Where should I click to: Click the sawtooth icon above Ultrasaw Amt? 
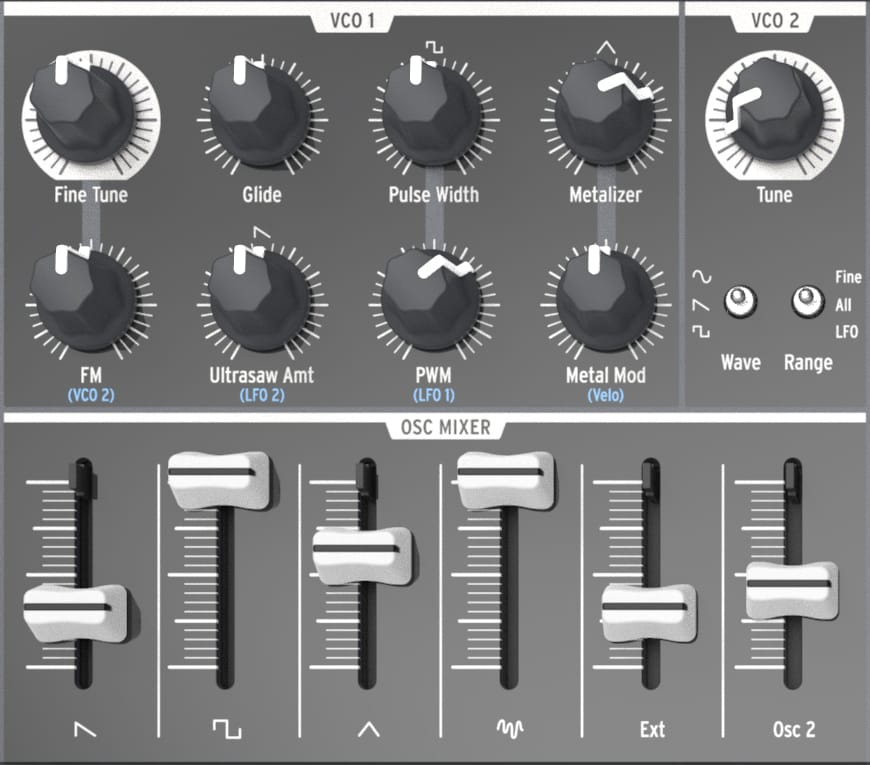coord(262,232)
